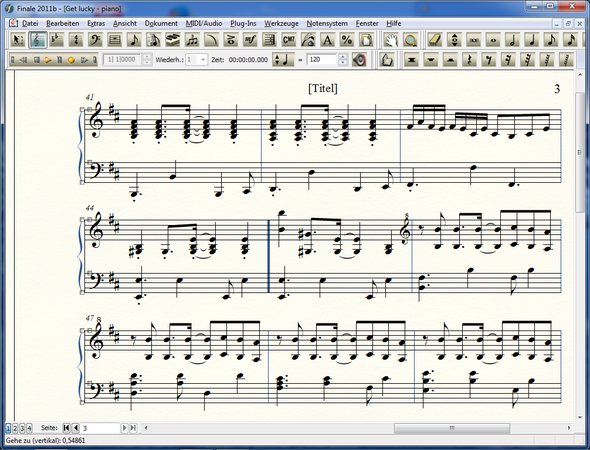The image size is (590, 450).
Task: Fast forward using the transport button
Action: pos(84,60)
